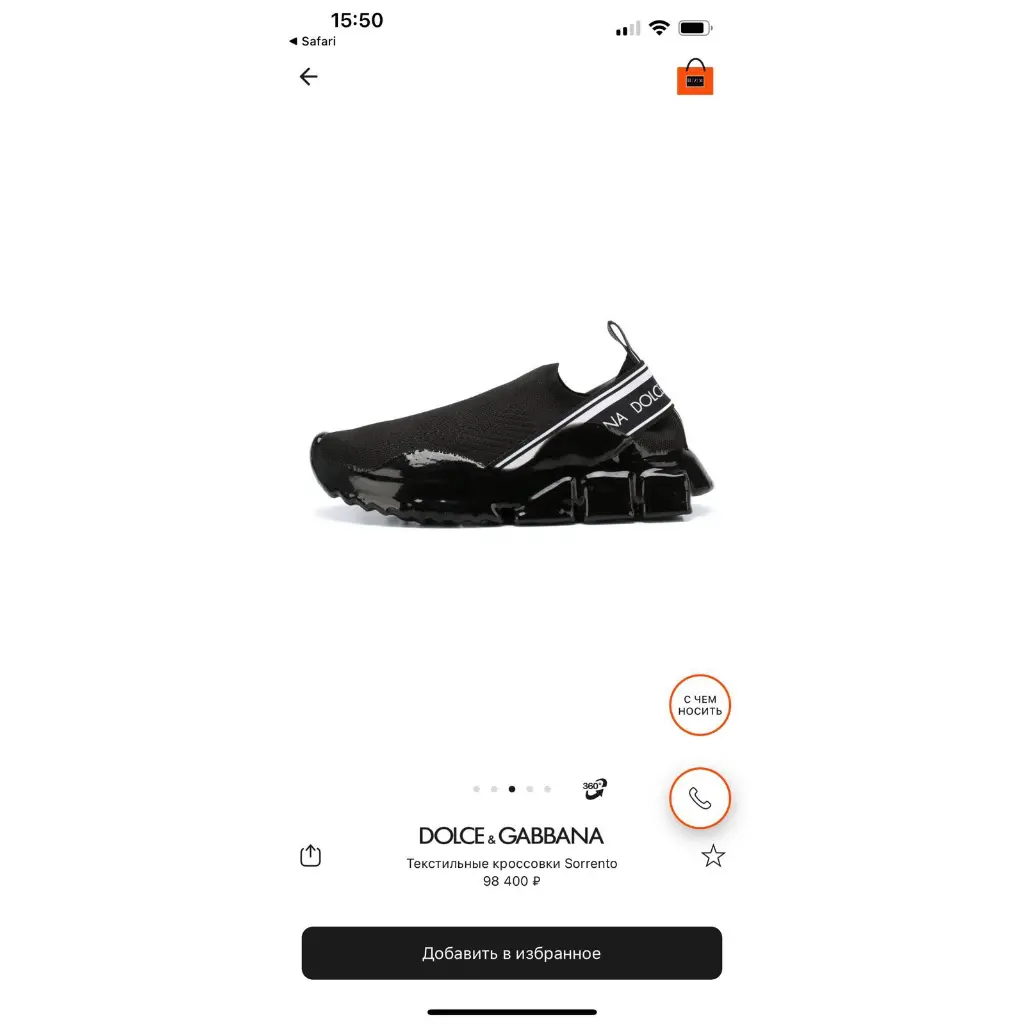Tap the Wi-Fi status icon
This screenshot has width=1024, height=1024.
[x=659, y=28]
